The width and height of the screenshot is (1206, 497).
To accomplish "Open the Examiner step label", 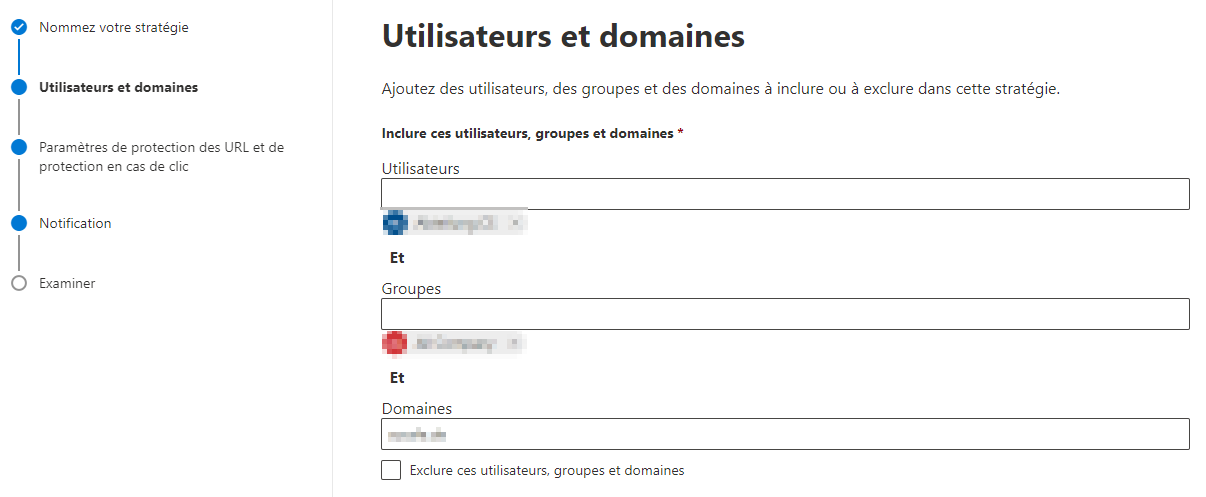I will coord(67,283).
